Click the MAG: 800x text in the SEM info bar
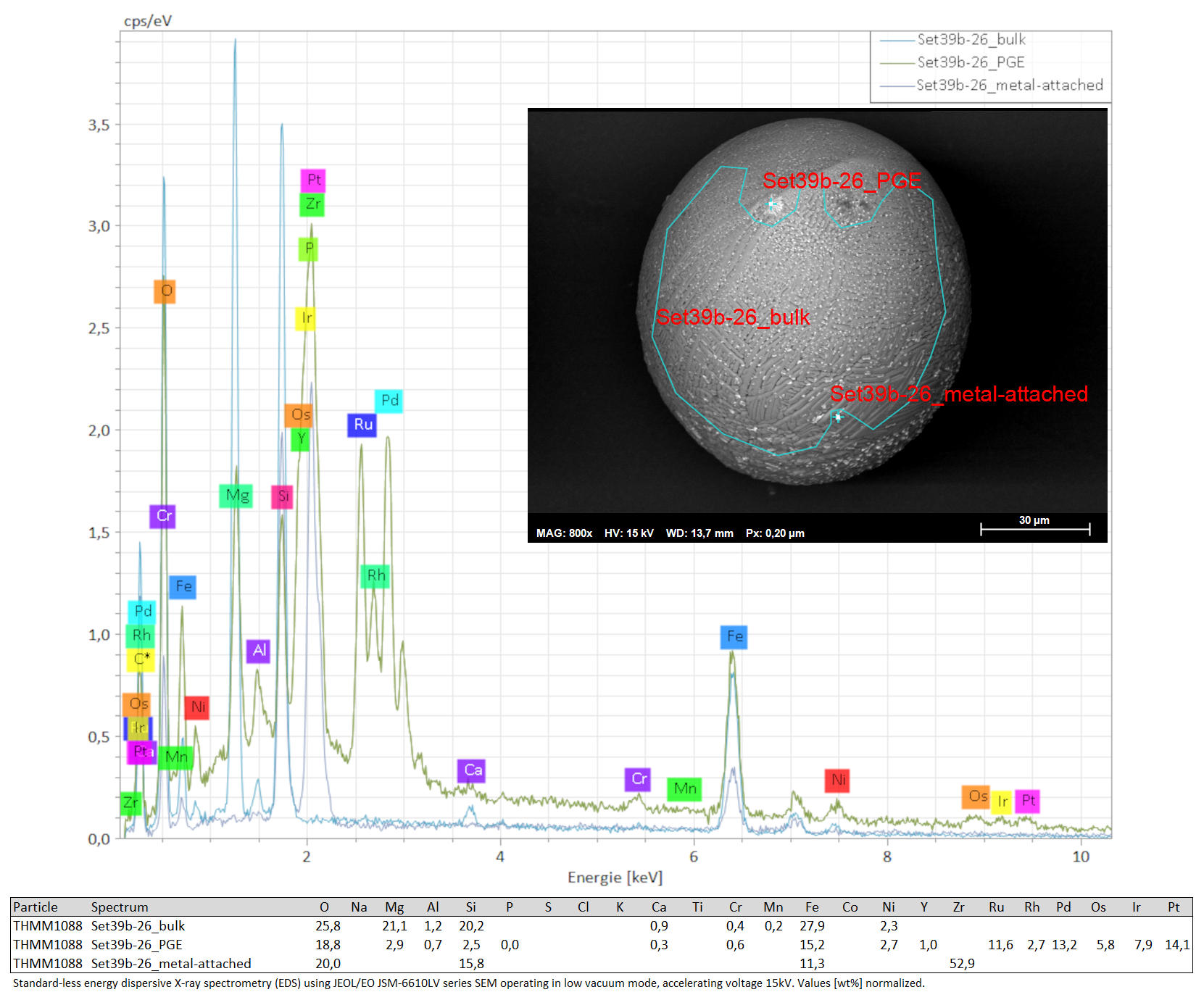This screenshot has width=1204, height=1000. coord(564,533)
